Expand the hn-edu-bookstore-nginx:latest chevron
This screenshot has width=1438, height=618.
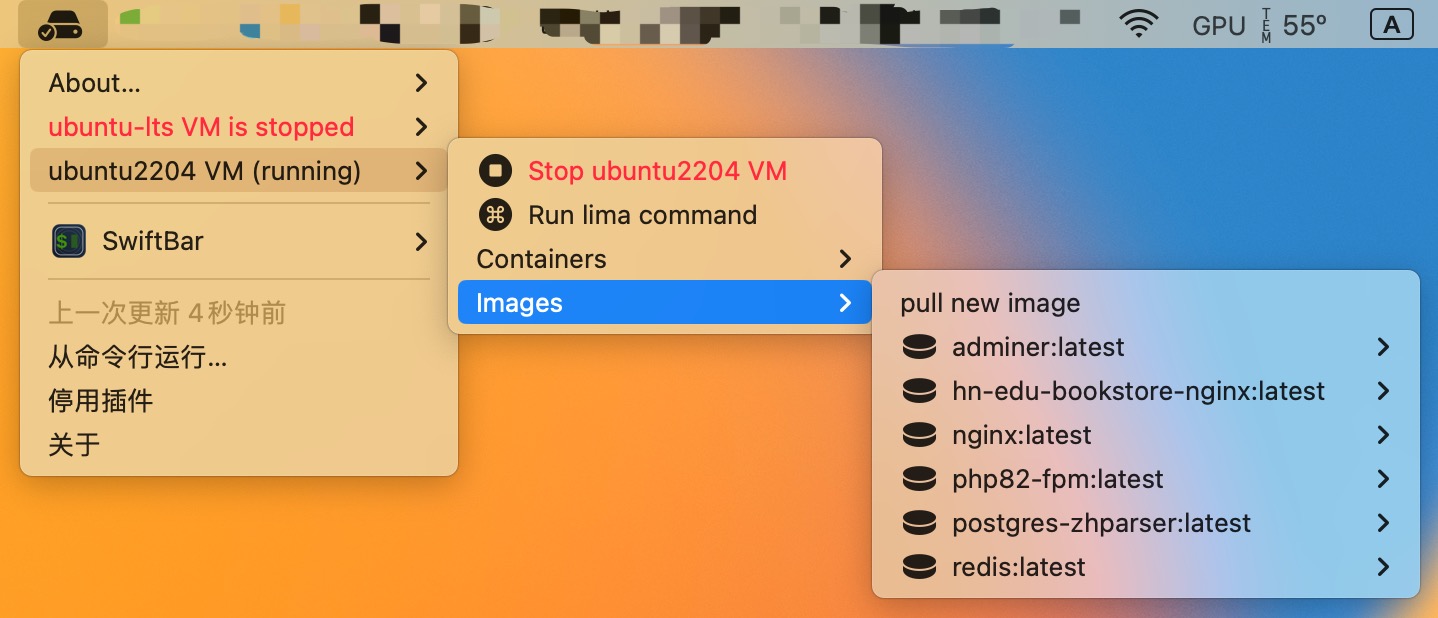[1383, 391]
